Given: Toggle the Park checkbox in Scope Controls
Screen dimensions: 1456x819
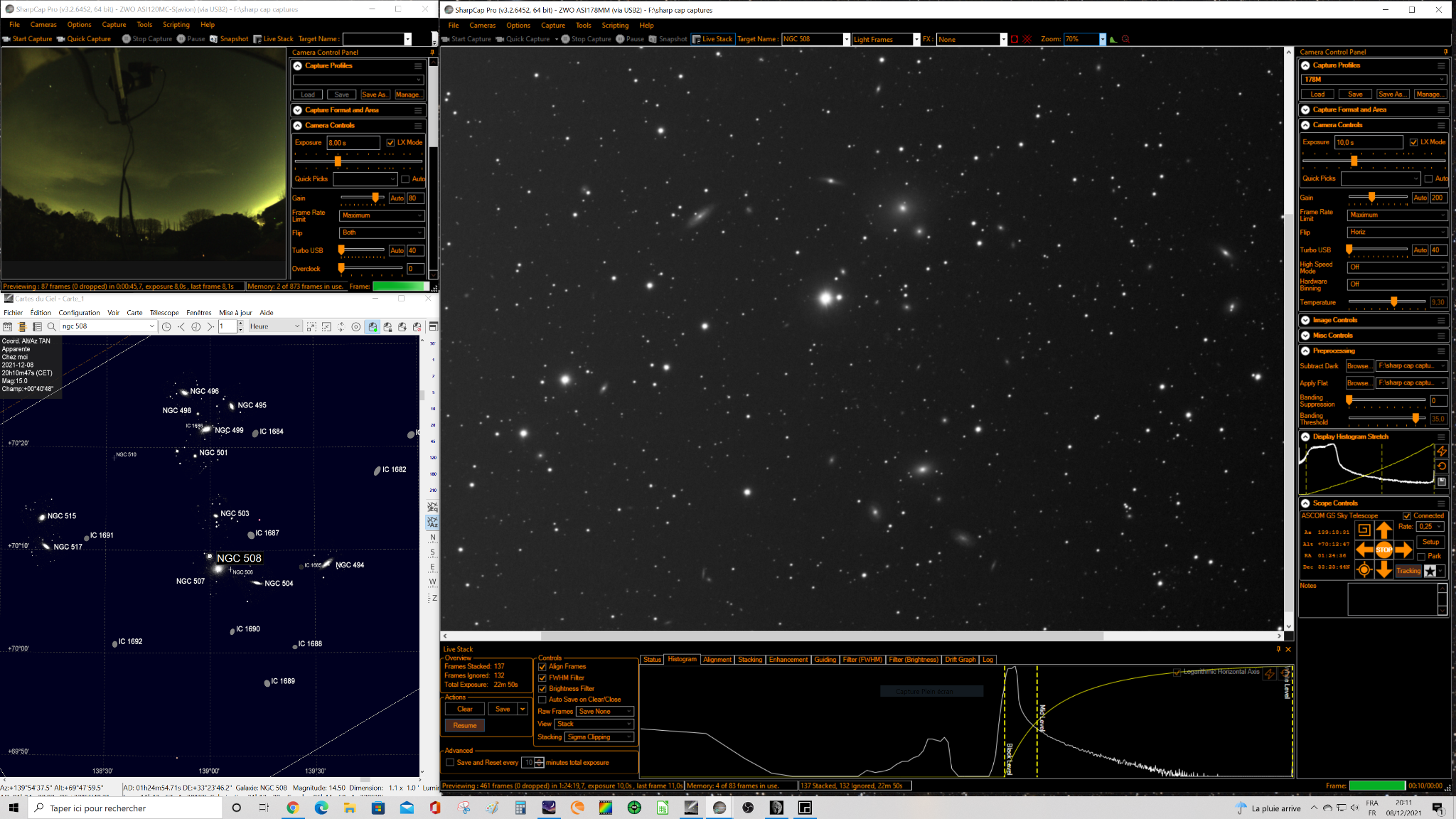Looking at the screenshot, I should coord(1421,556).
